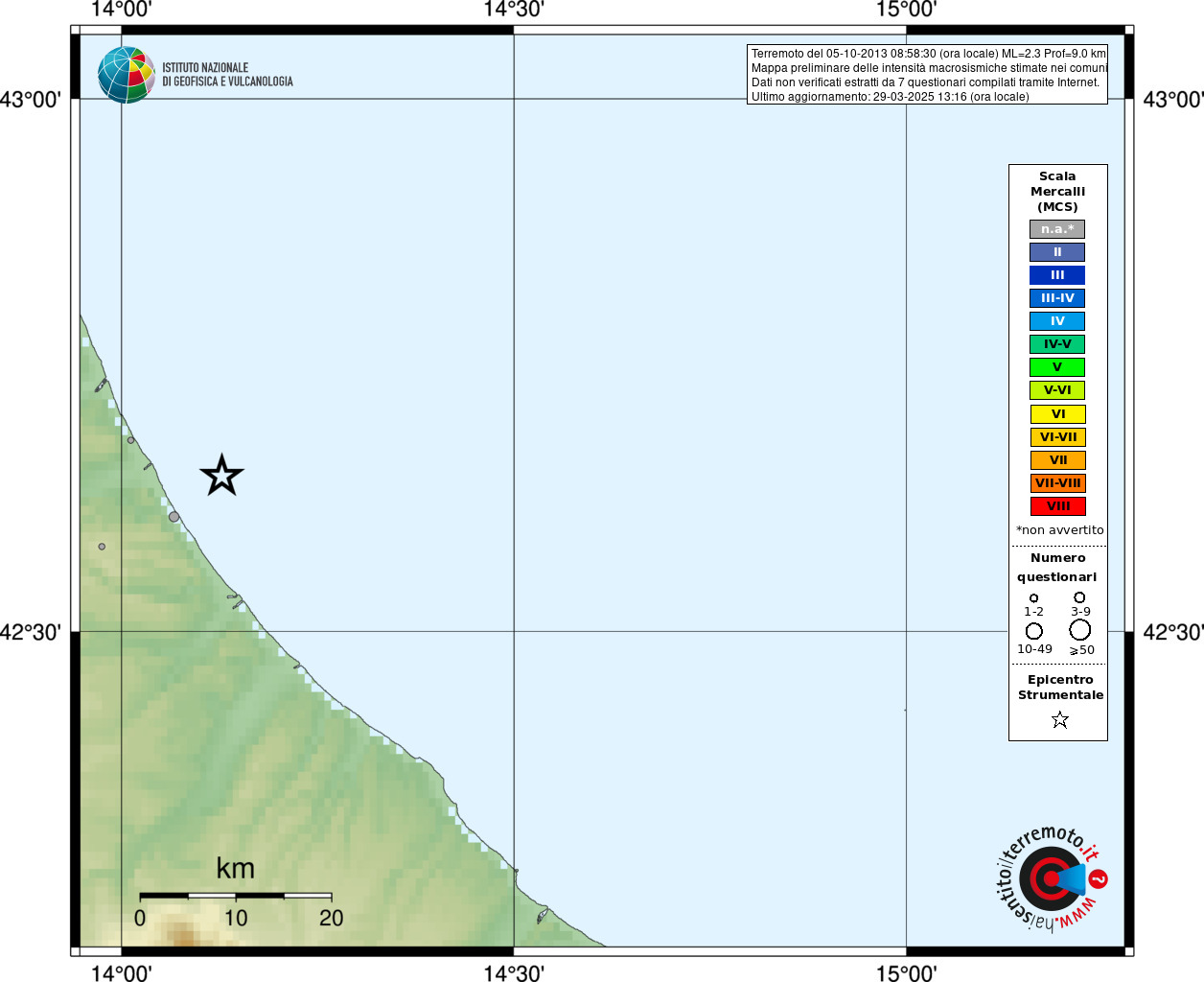The image size is (1204, 982).
Task: Click the '20' scale bar value
Action: (332, 919)
